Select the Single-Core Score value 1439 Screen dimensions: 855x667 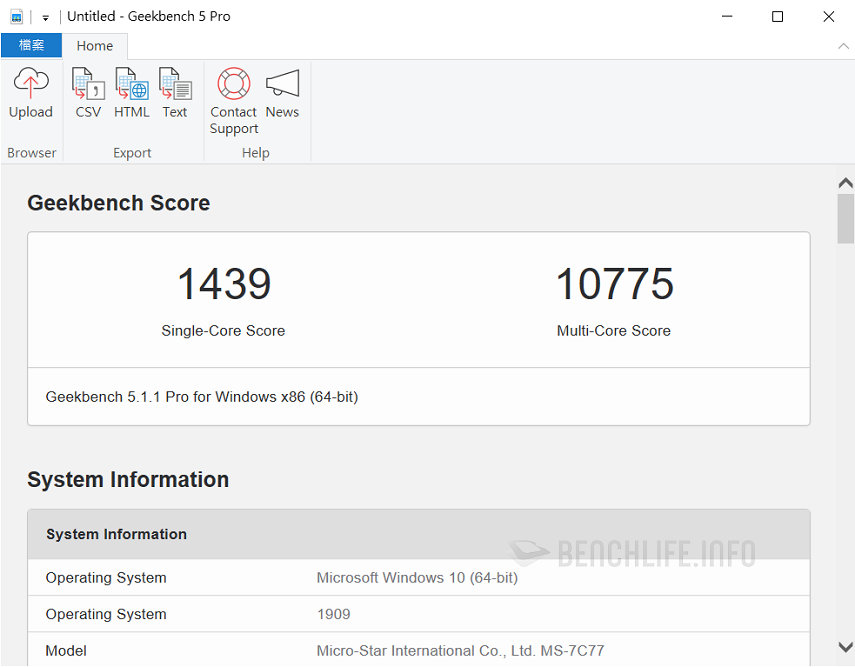point(223,285)
